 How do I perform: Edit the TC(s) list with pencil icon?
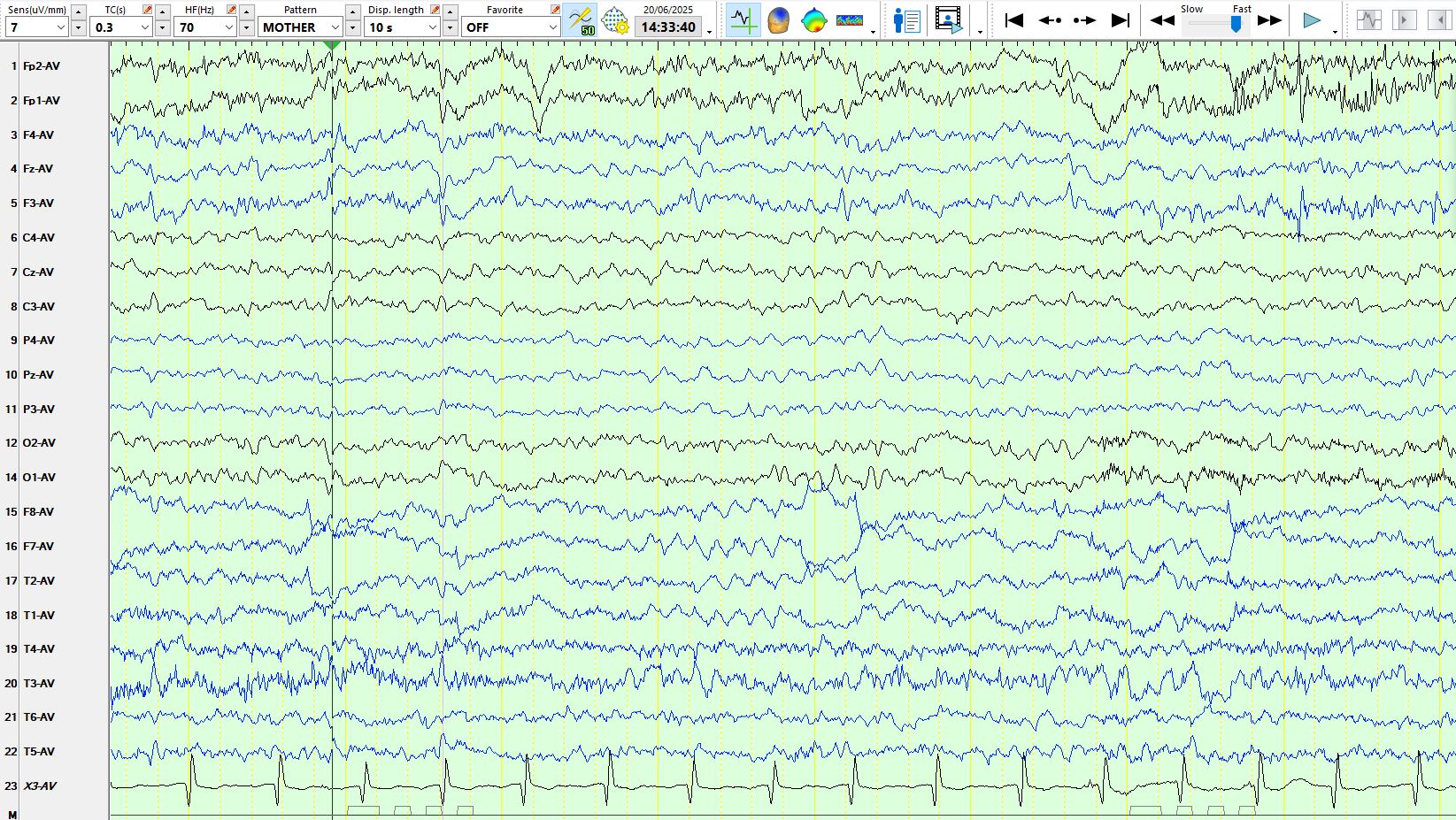tap(148, 10)
